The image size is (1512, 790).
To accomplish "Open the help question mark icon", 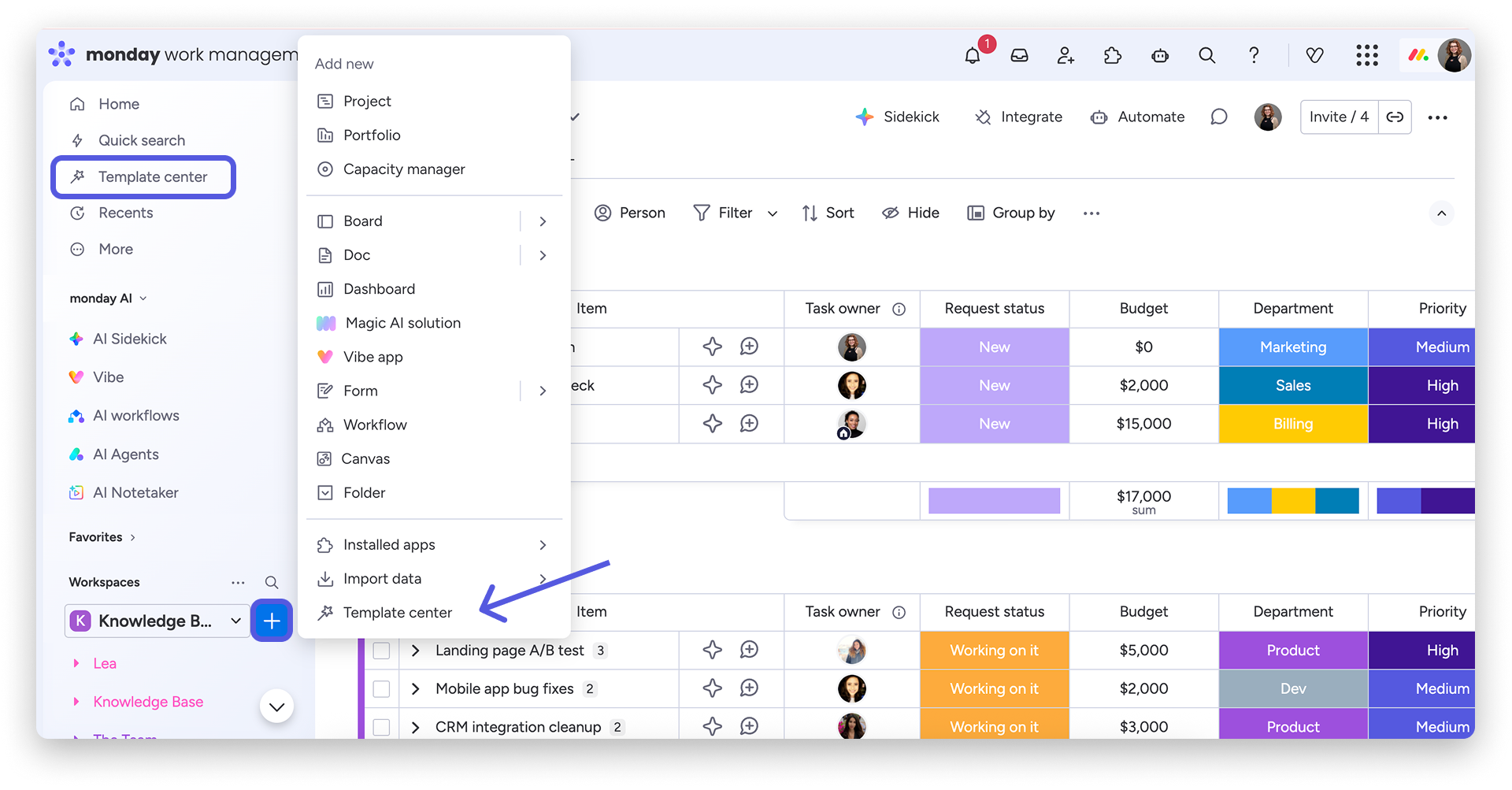I will pyautogui.click(x=1254, y=55).
